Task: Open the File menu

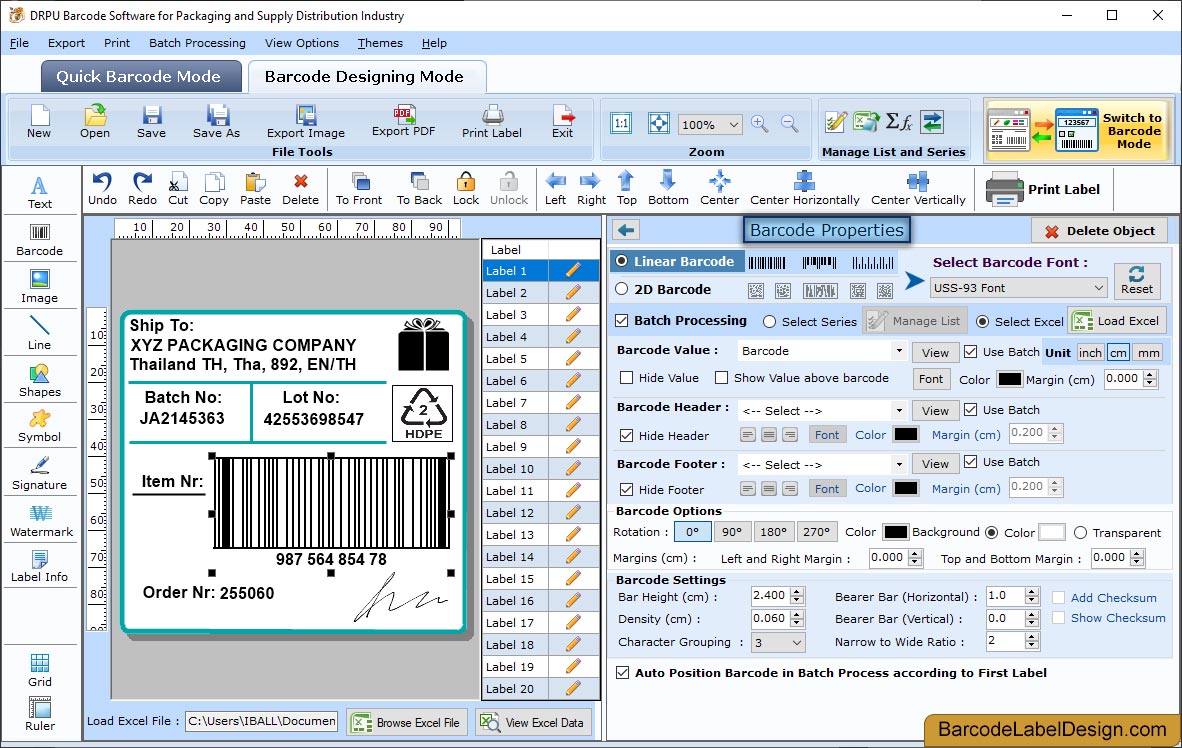Action: click(19, 43)
